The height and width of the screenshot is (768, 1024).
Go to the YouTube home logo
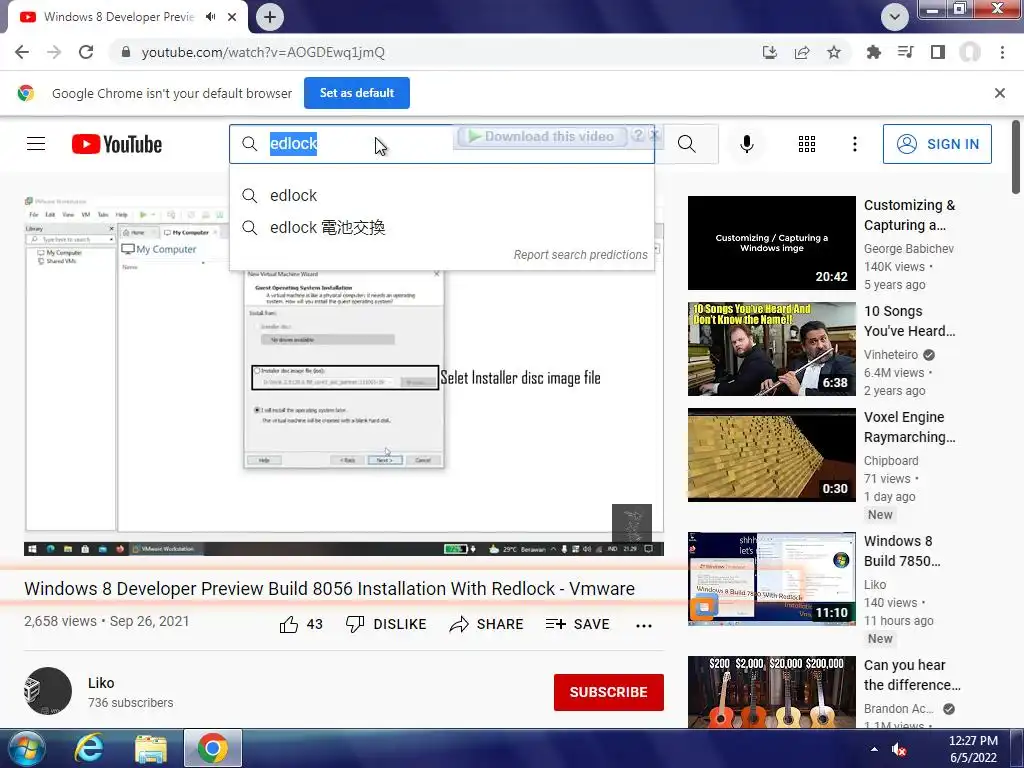[x=117, y=144]
